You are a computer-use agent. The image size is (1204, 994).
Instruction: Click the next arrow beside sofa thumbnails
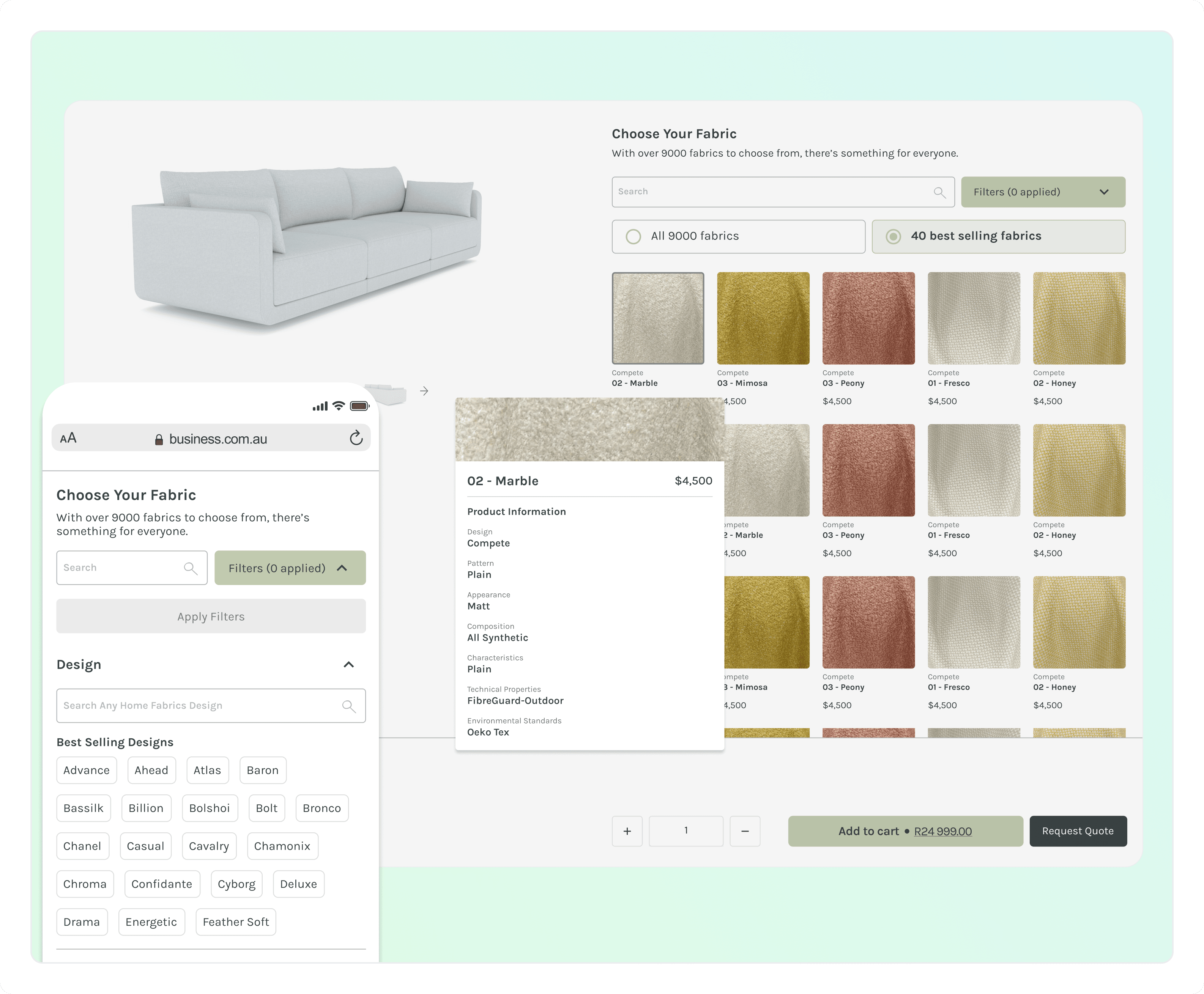(424, 391)
